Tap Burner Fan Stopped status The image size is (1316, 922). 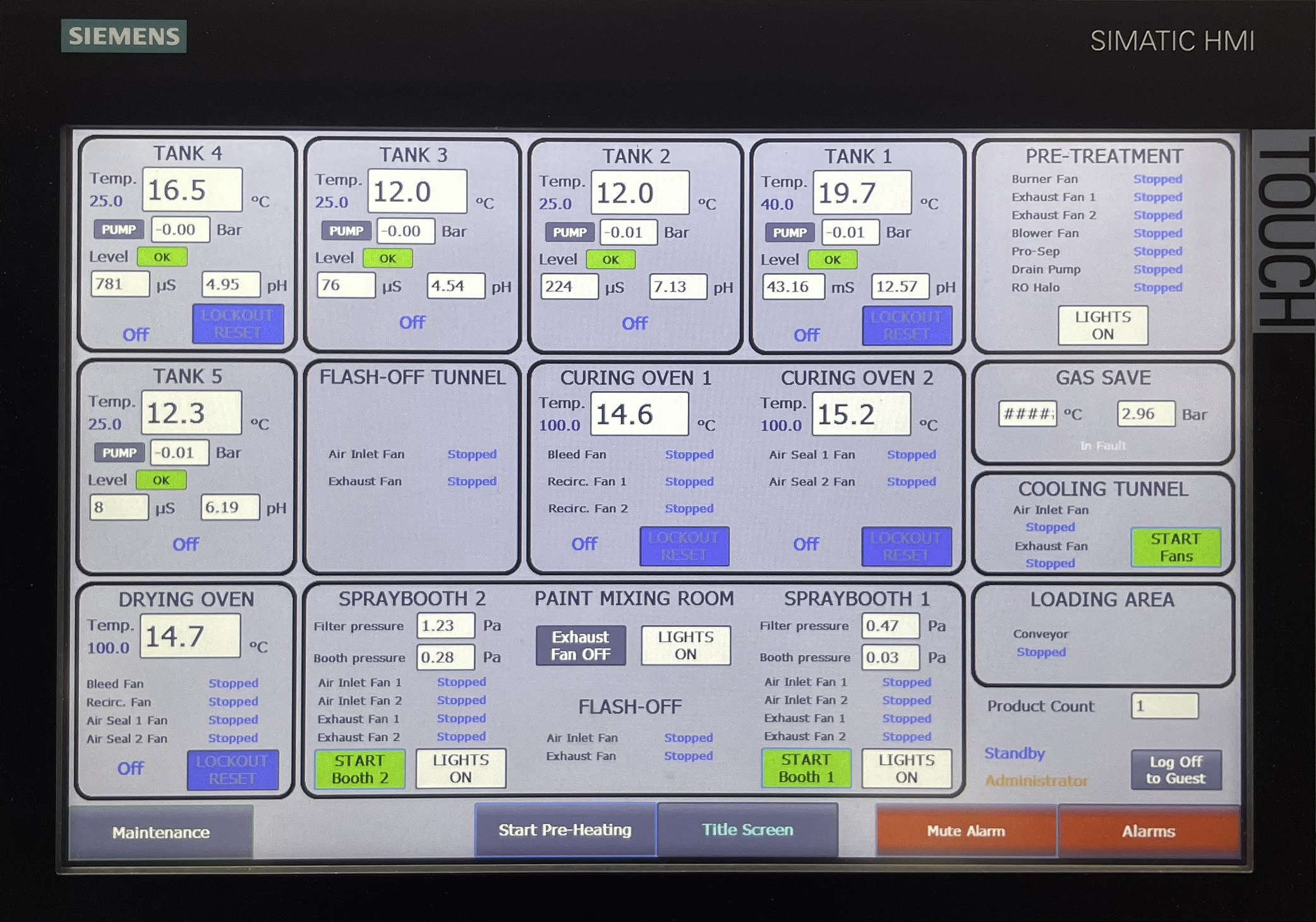(1157, 179)
